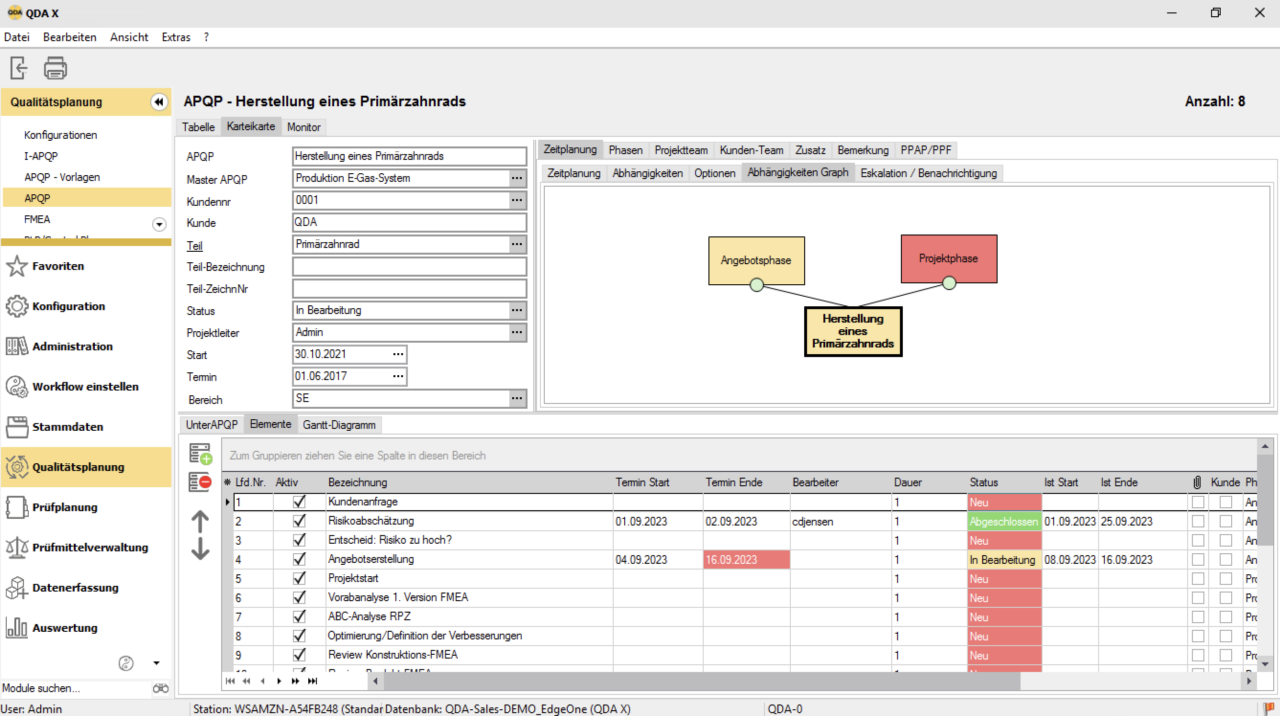Toggle the Aktiv checkbox for Risikoabschätzung
The width and height of the screenshot is (1280, 716).
coord(299,521)
